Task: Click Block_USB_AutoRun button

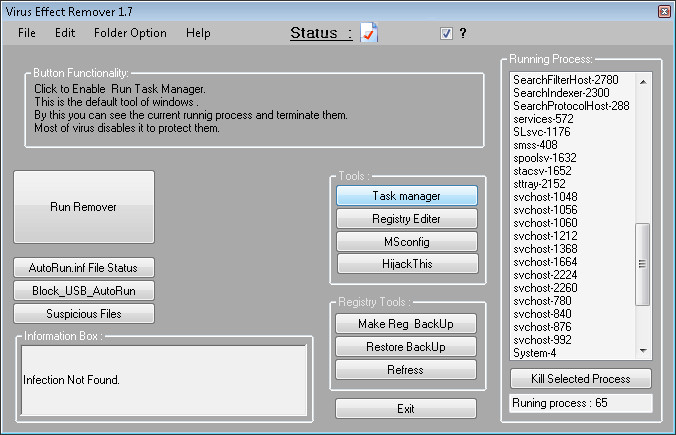Action: tap(84, 291)
